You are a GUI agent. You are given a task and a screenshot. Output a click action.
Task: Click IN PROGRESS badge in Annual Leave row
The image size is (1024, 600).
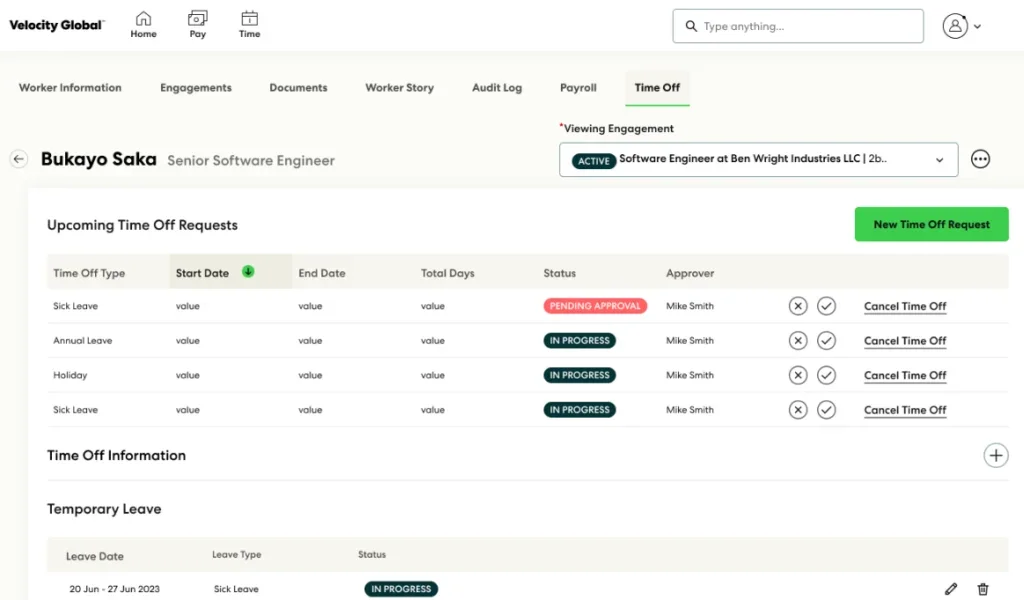[x=579, y=340]
